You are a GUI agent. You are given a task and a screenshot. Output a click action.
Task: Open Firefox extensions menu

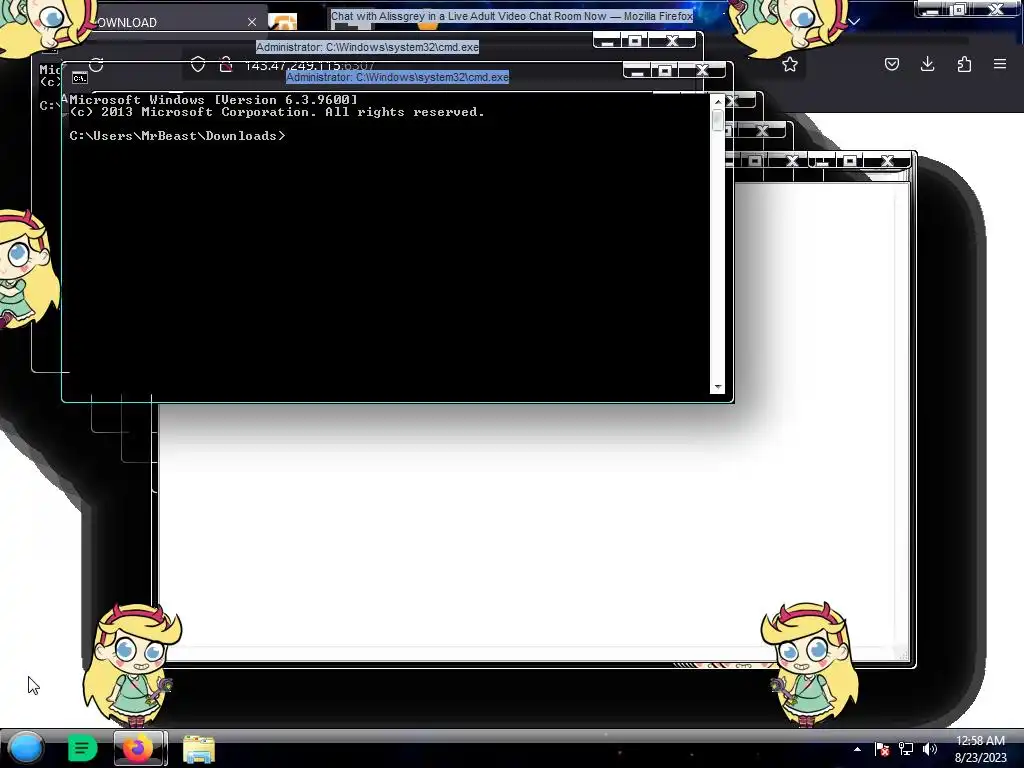tap(964, 64)
